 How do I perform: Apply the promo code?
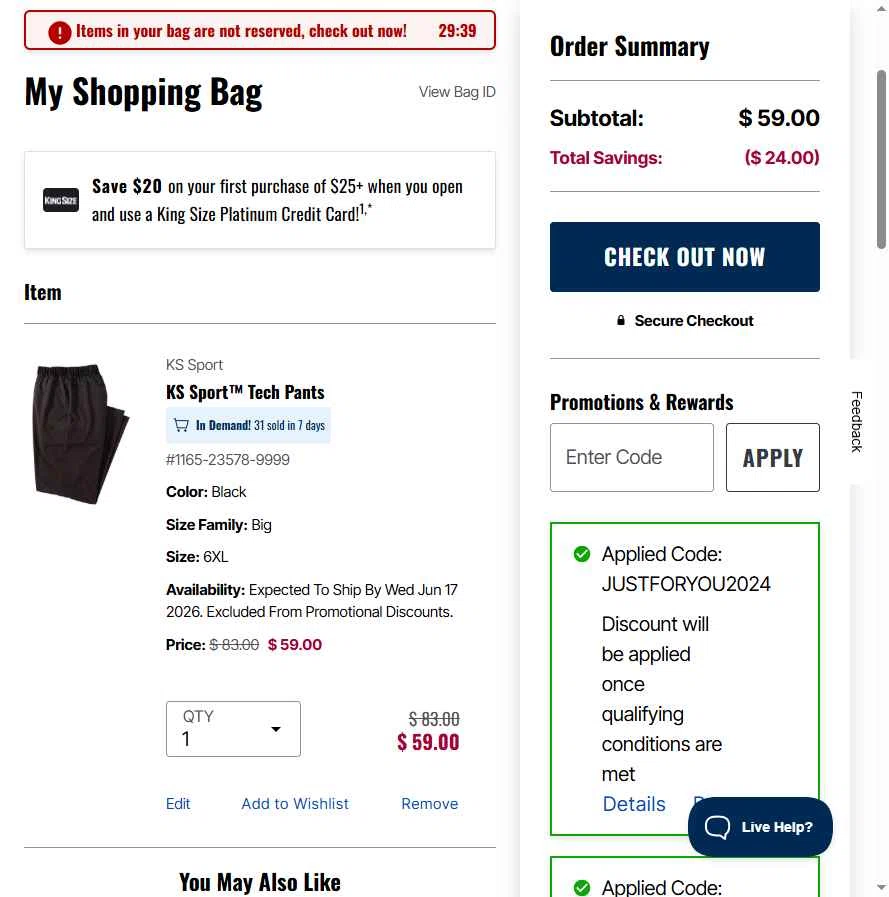pos(772,458)
